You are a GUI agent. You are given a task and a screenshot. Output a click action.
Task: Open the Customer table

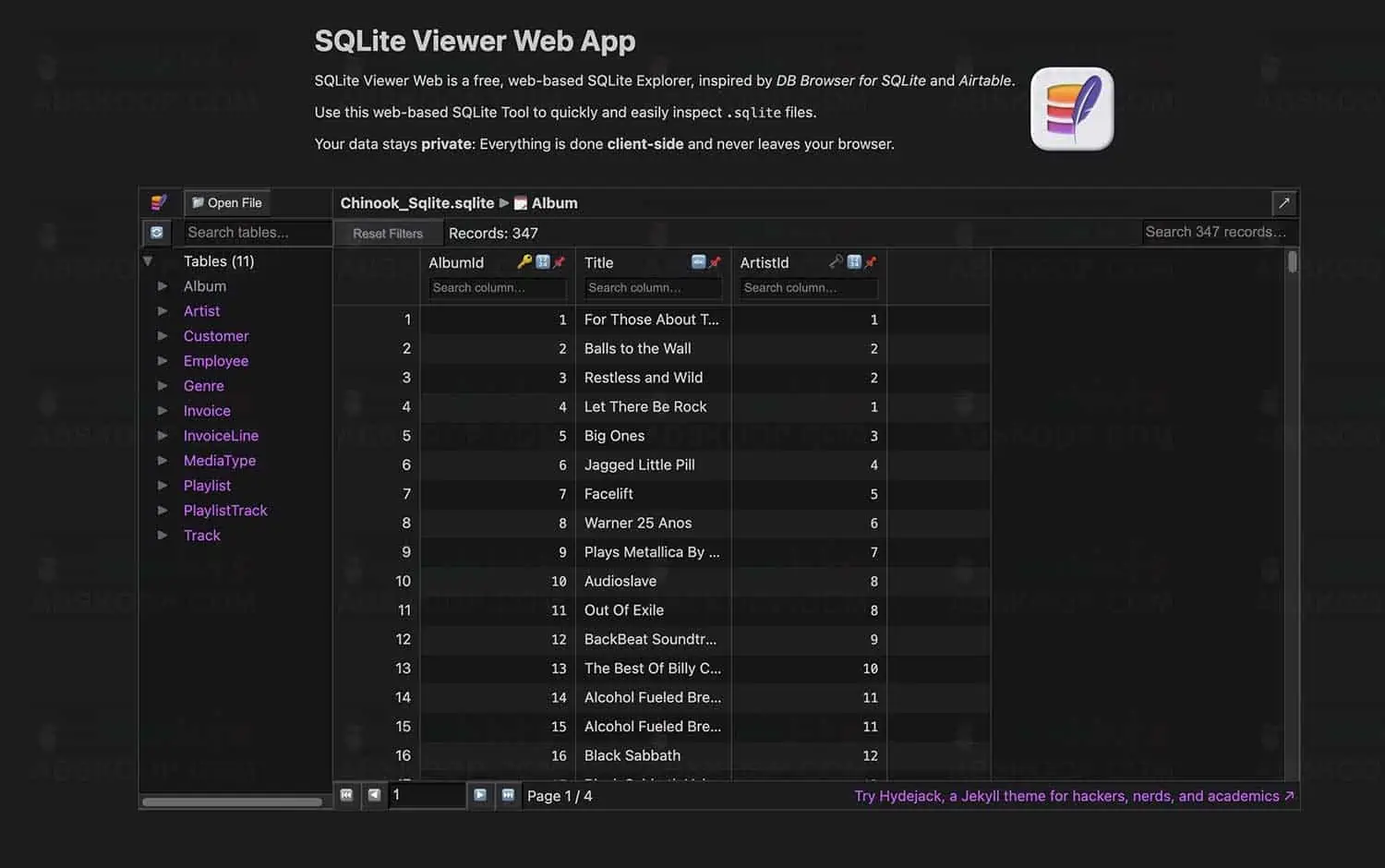[x=216, y=336]
